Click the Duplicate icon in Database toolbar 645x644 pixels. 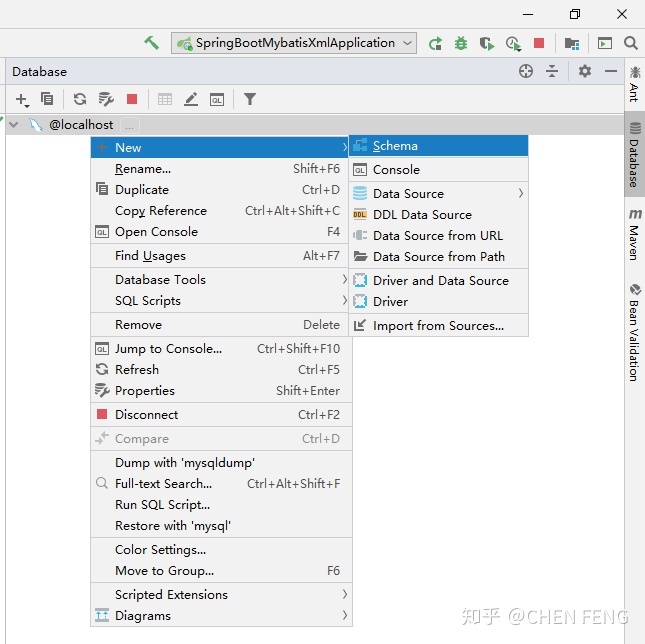click(x=46, y=99)
